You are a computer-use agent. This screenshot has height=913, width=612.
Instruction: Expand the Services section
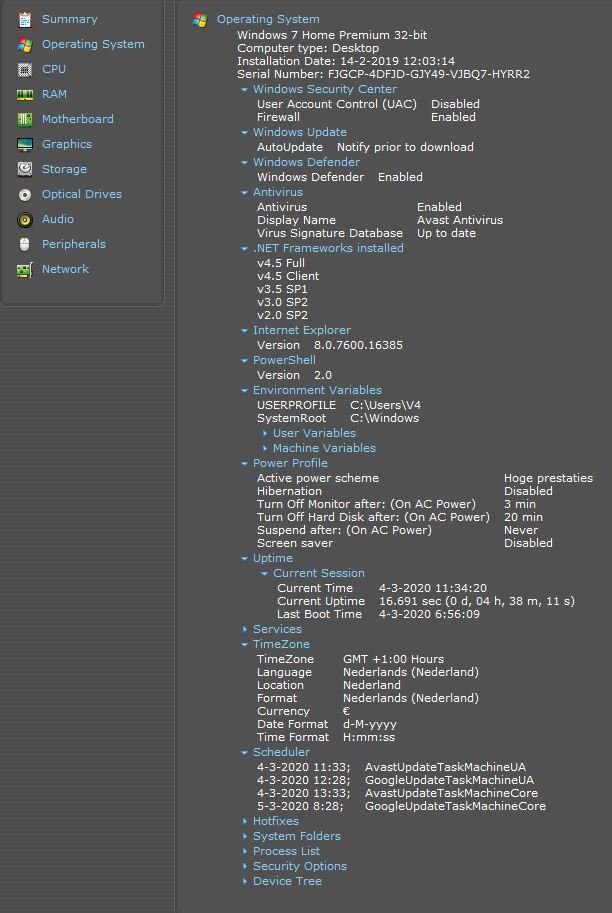point(276,629)
